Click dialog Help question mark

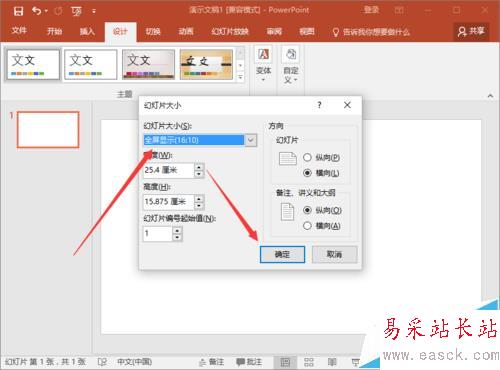click(x=319, y=105)
